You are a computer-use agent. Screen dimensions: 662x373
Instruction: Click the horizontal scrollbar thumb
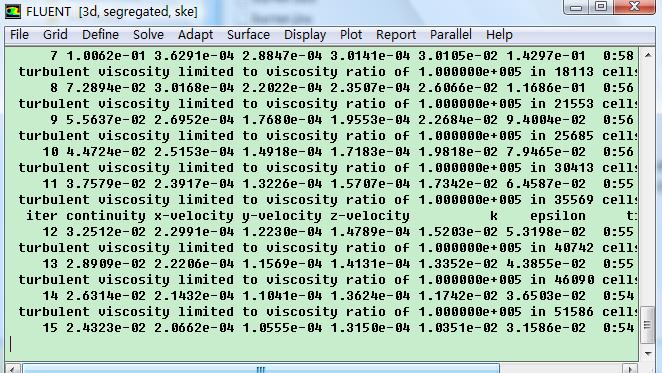pos(260,369)
